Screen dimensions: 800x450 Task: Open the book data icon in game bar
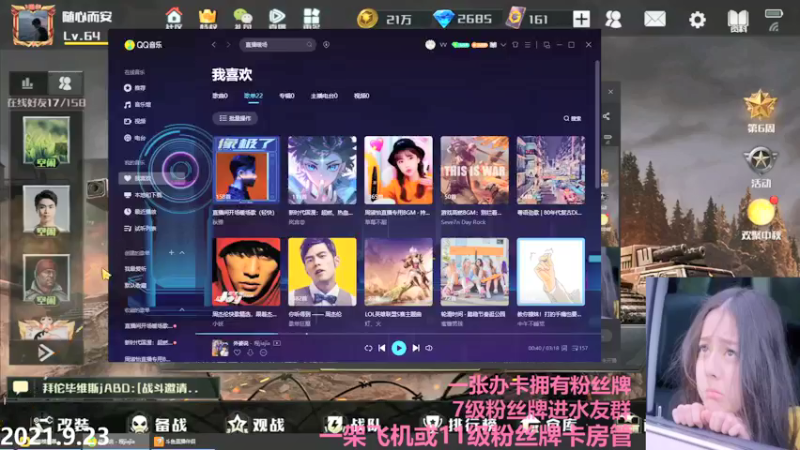click(738, 20)
